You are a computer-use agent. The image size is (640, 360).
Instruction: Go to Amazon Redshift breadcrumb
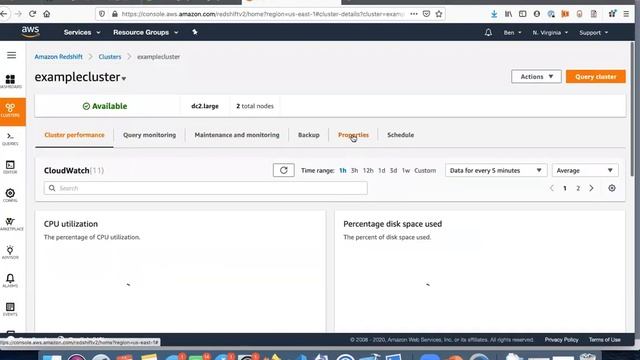[58, 57]
